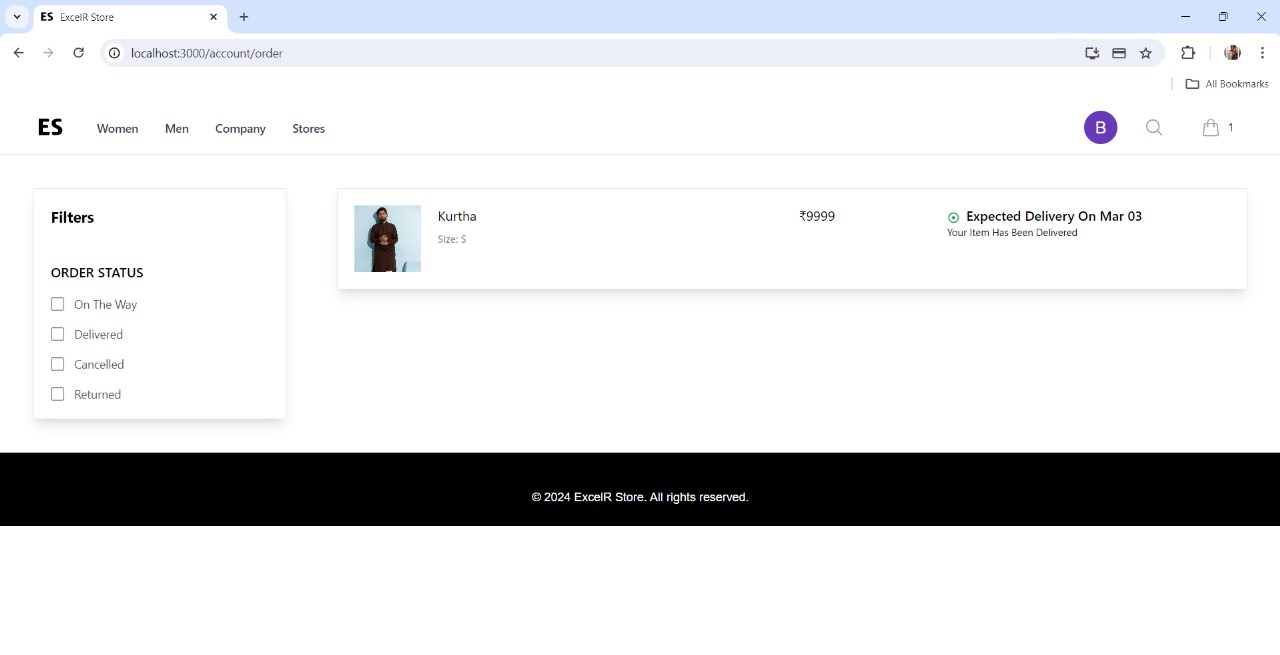Open the purple B user avatar

click(1100, 128)
